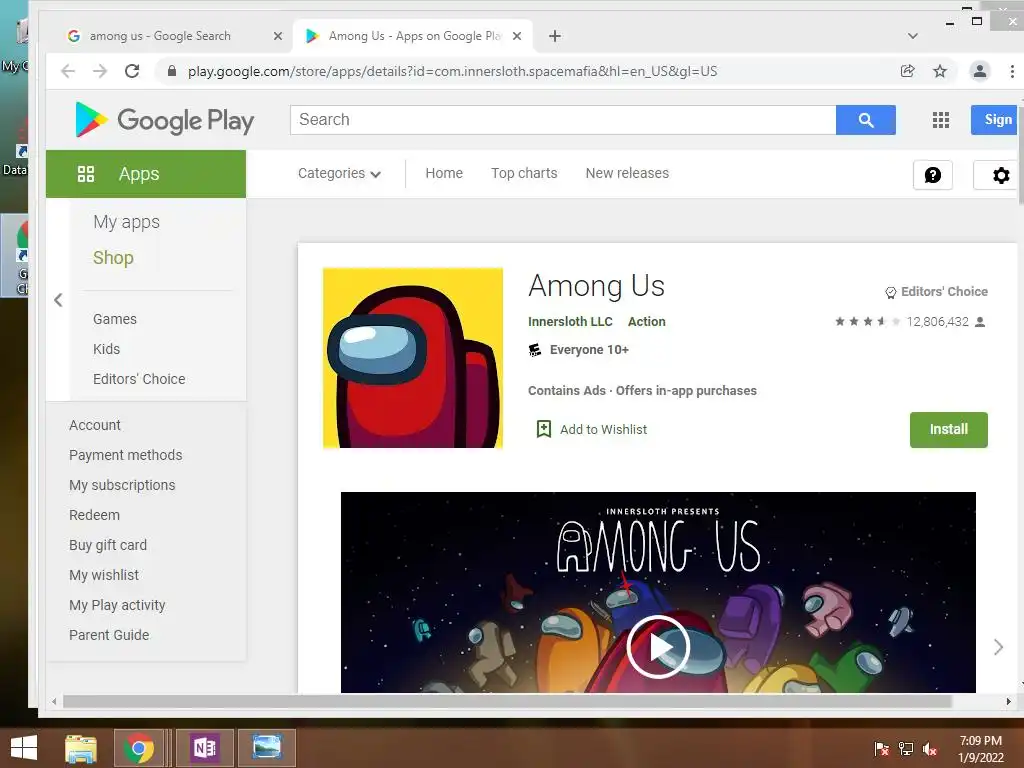Open Account link

coord(95,425)
